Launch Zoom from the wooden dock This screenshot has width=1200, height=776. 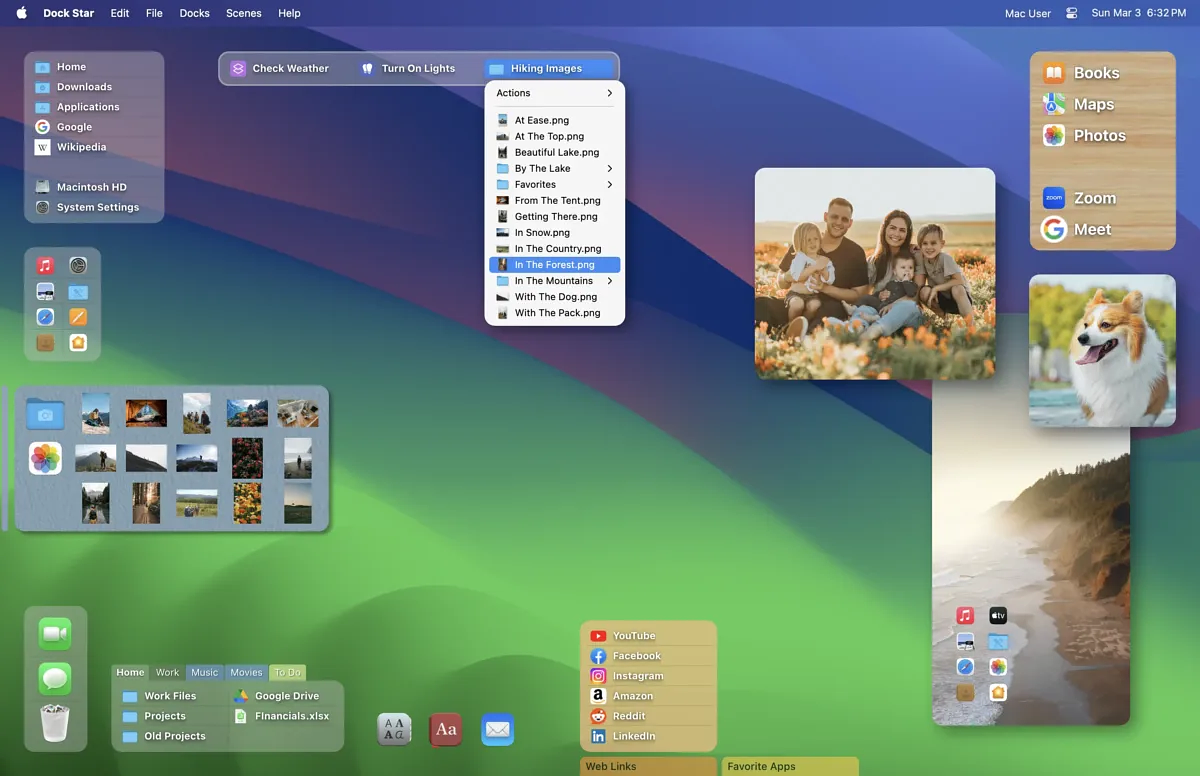click(x=1079, y=198)
